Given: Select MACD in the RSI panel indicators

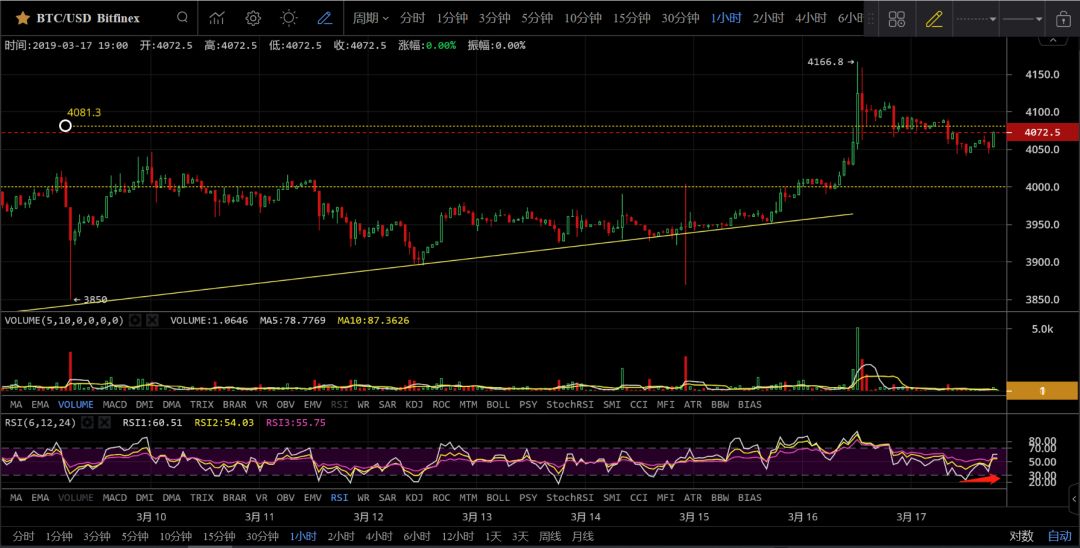Looking at the screenshot, I should tap(115, 497).
